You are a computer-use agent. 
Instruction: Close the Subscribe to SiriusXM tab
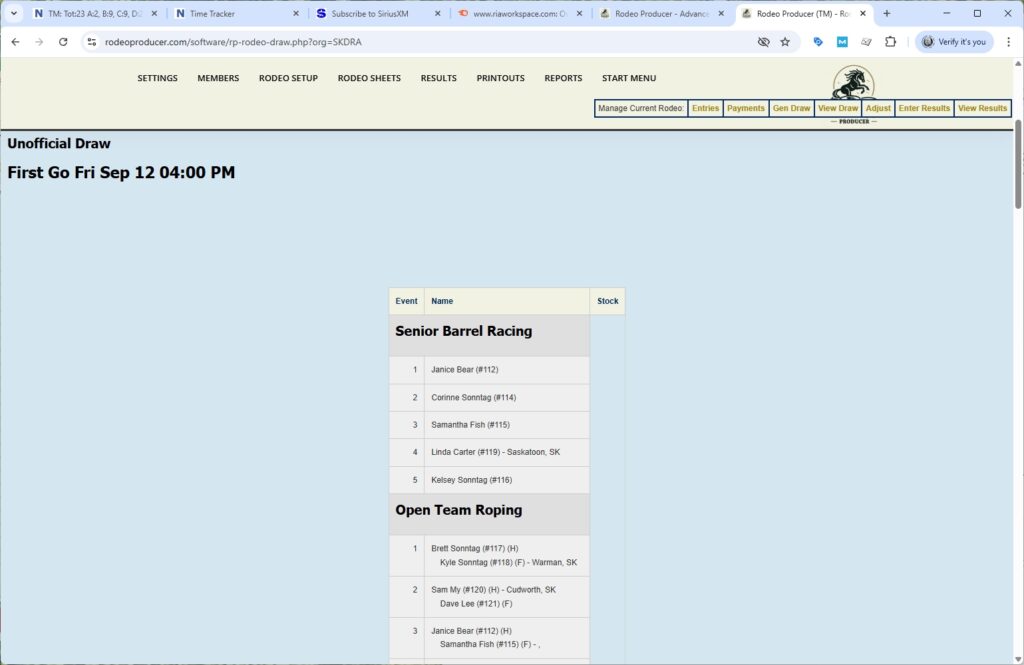(437, 14)
